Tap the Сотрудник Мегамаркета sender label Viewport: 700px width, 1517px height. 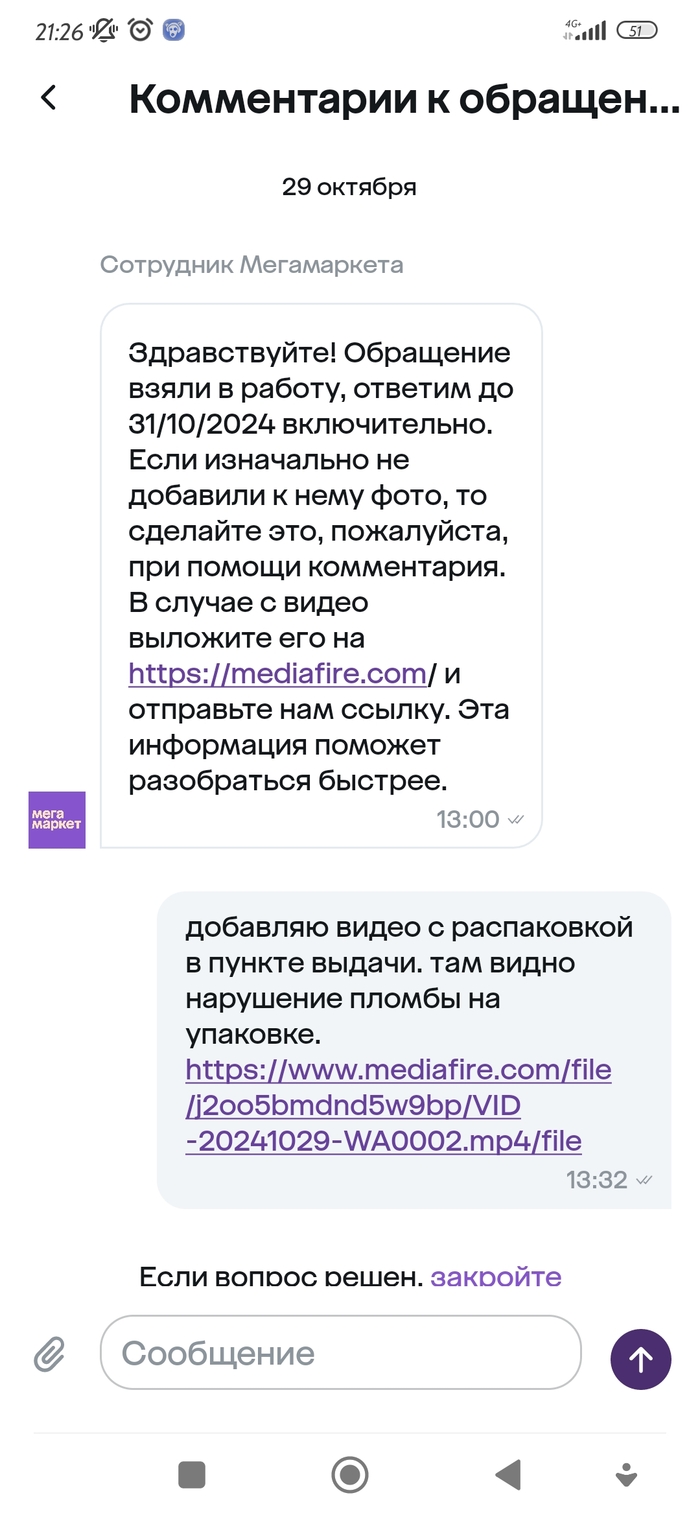pos(252,265)
